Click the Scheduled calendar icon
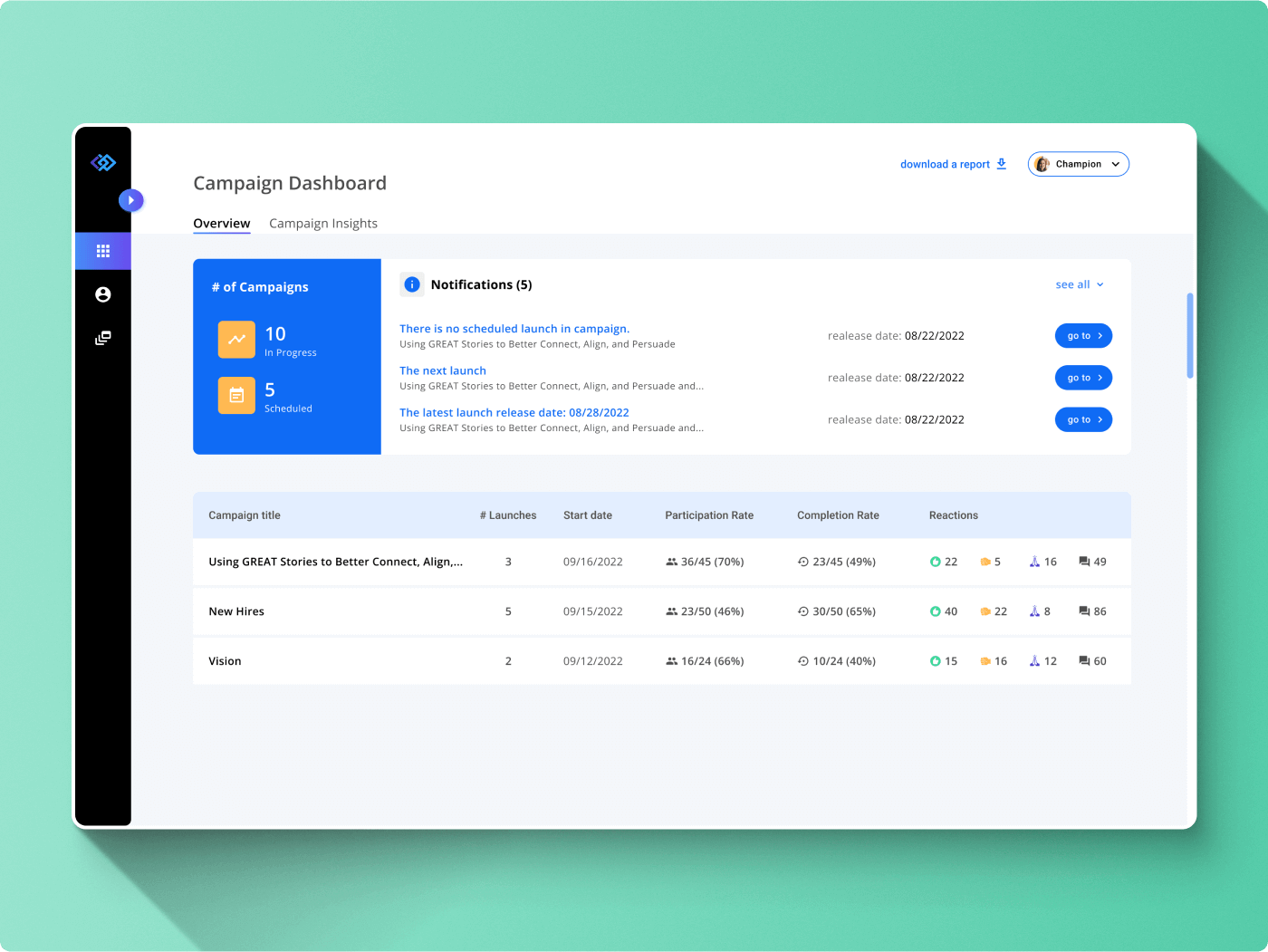This screenshot has width=1268, height=952. [236, 396]
